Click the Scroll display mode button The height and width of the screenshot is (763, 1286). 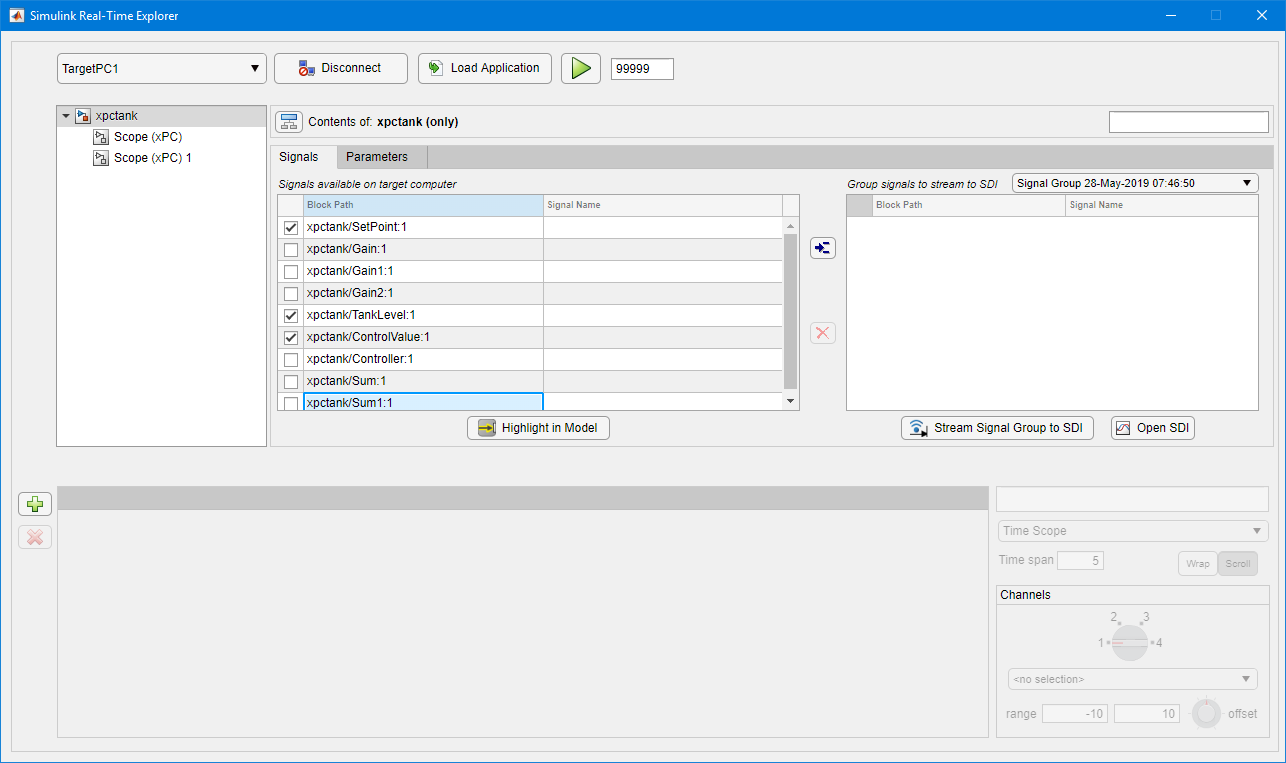pyautogui.click(x=1238, y=563)
